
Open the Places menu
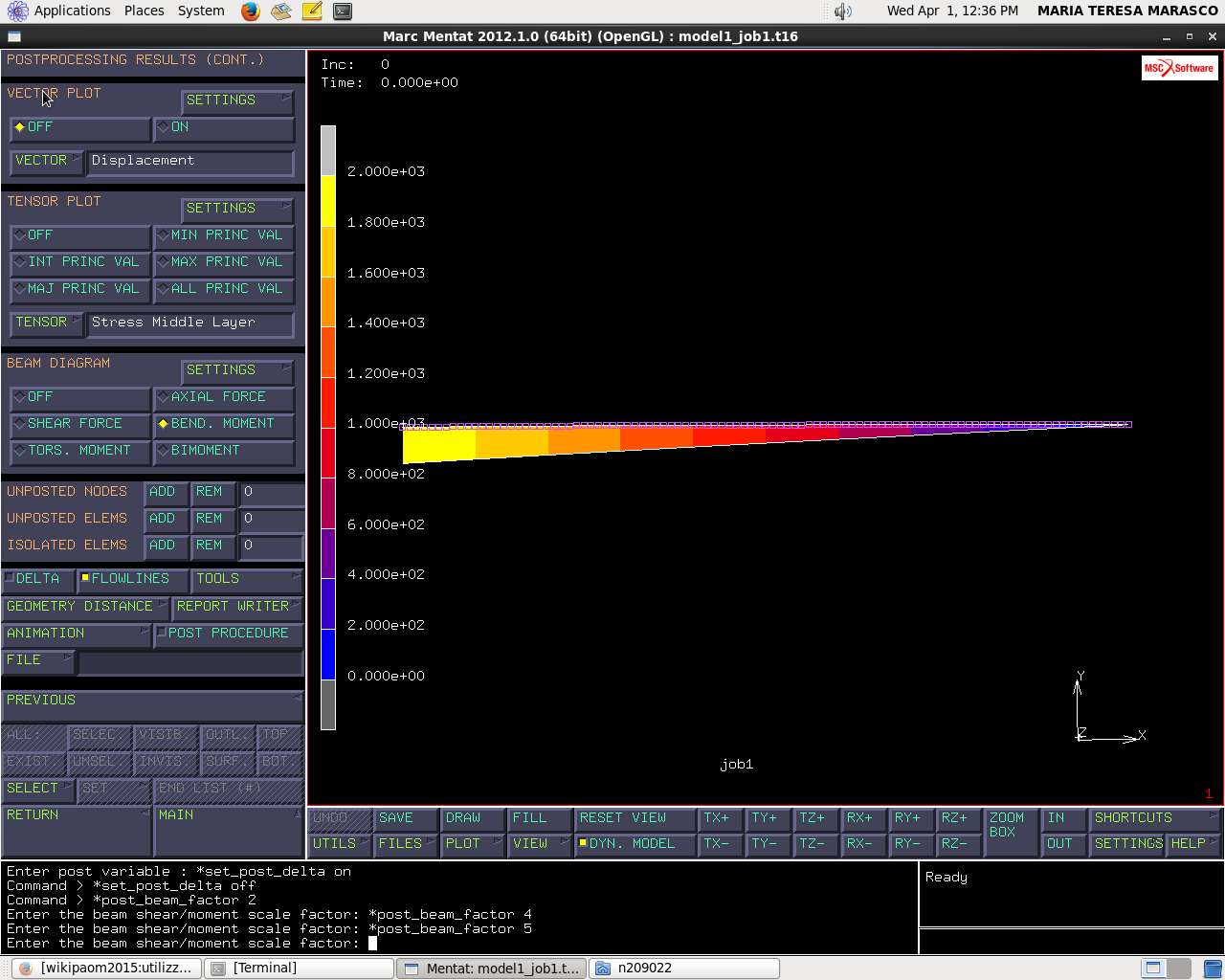[x=144, y=11]
